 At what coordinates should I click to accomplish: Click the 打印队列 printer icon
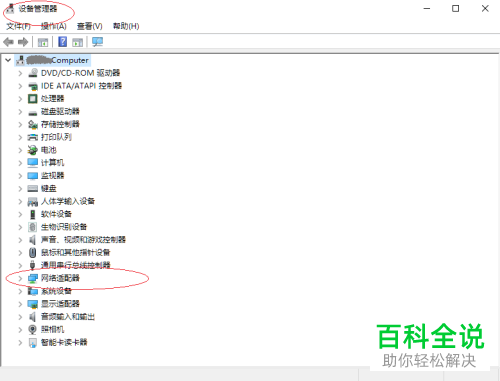click(33, 137)
